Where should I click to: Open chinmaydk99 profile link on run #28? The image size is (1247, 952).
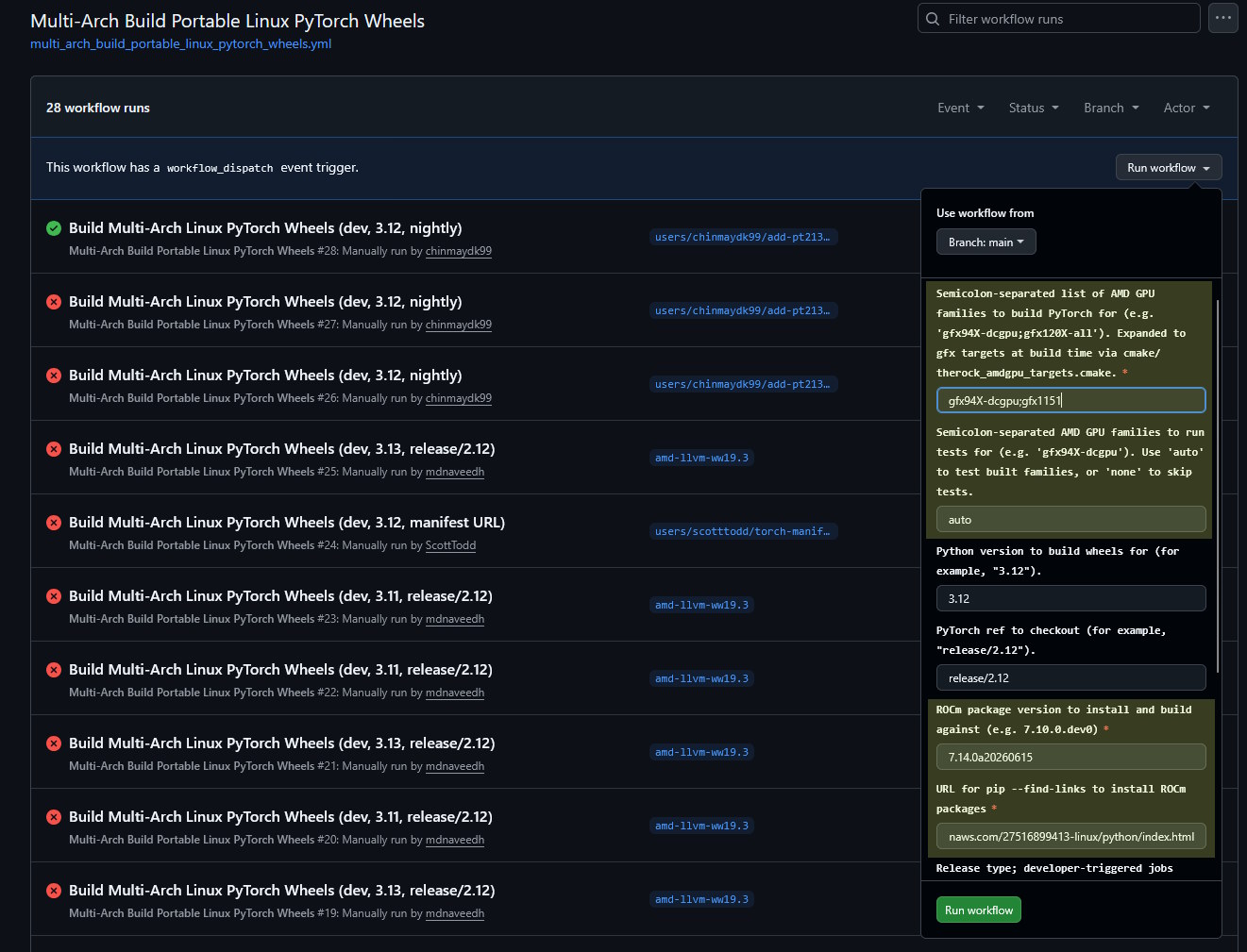click(x=459, y=251)
